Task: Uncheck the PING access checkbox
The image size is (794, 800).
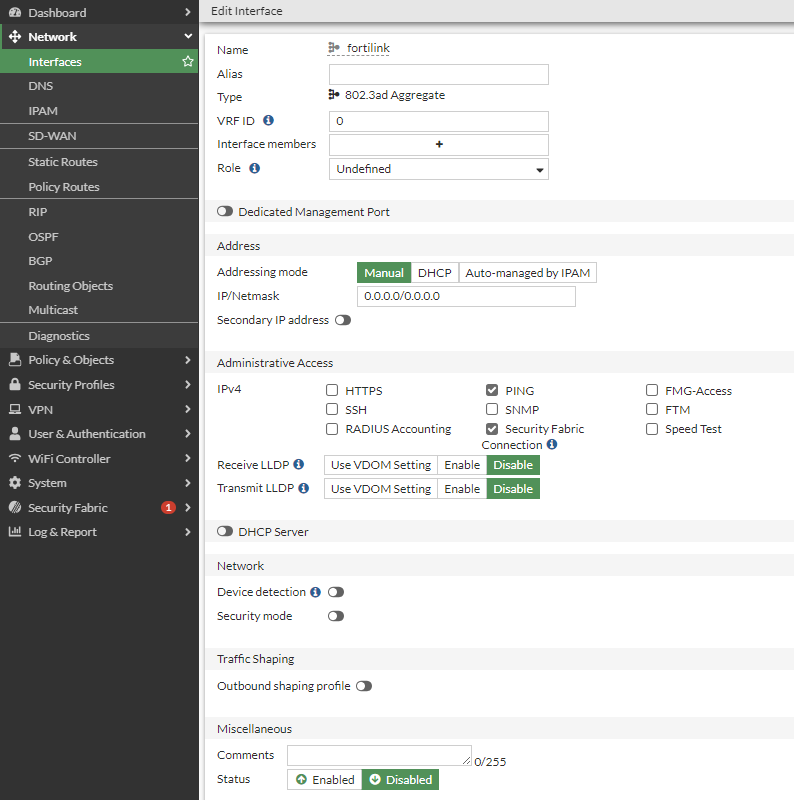Action: coord(492,391)
